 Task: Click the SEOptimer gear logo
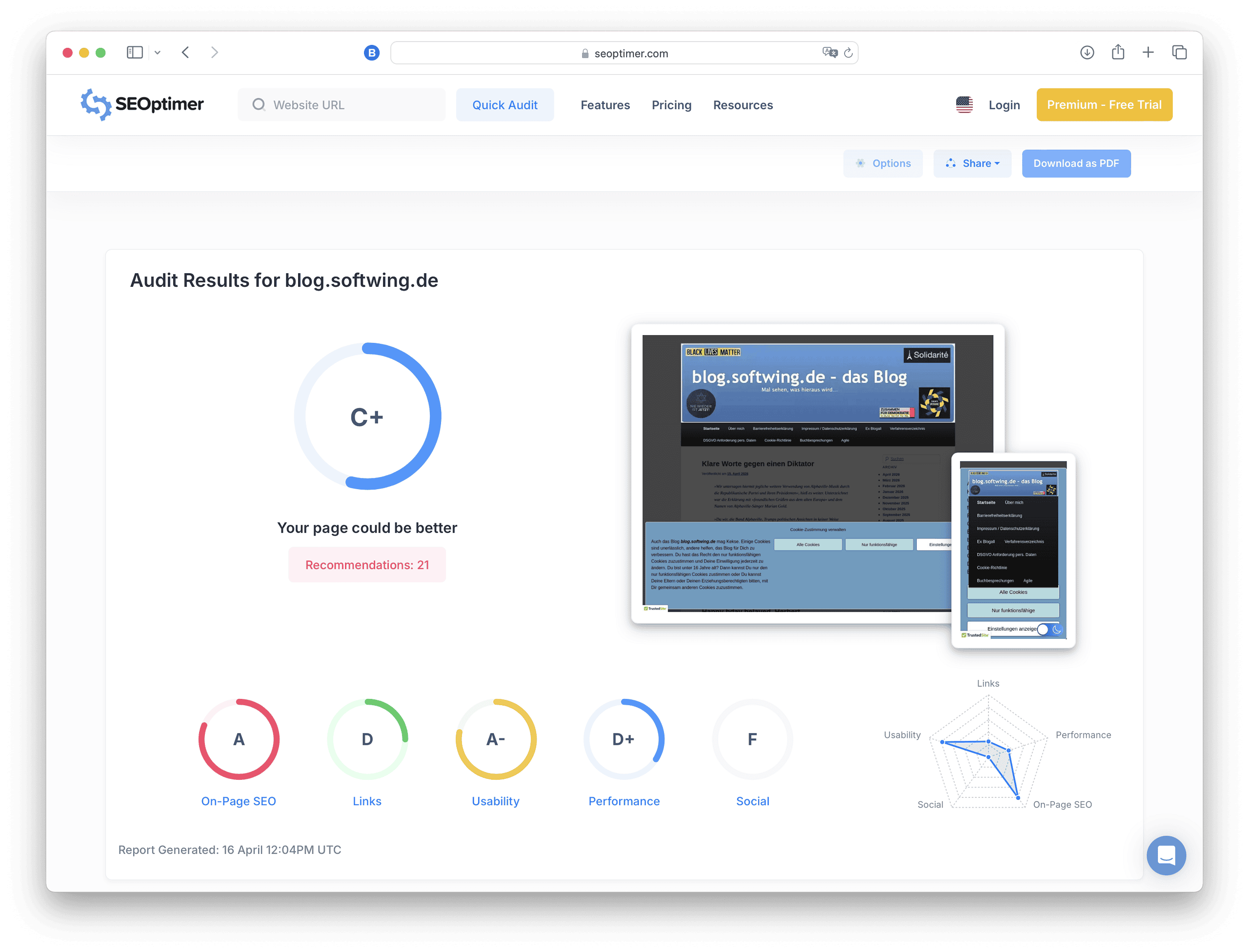96,104
